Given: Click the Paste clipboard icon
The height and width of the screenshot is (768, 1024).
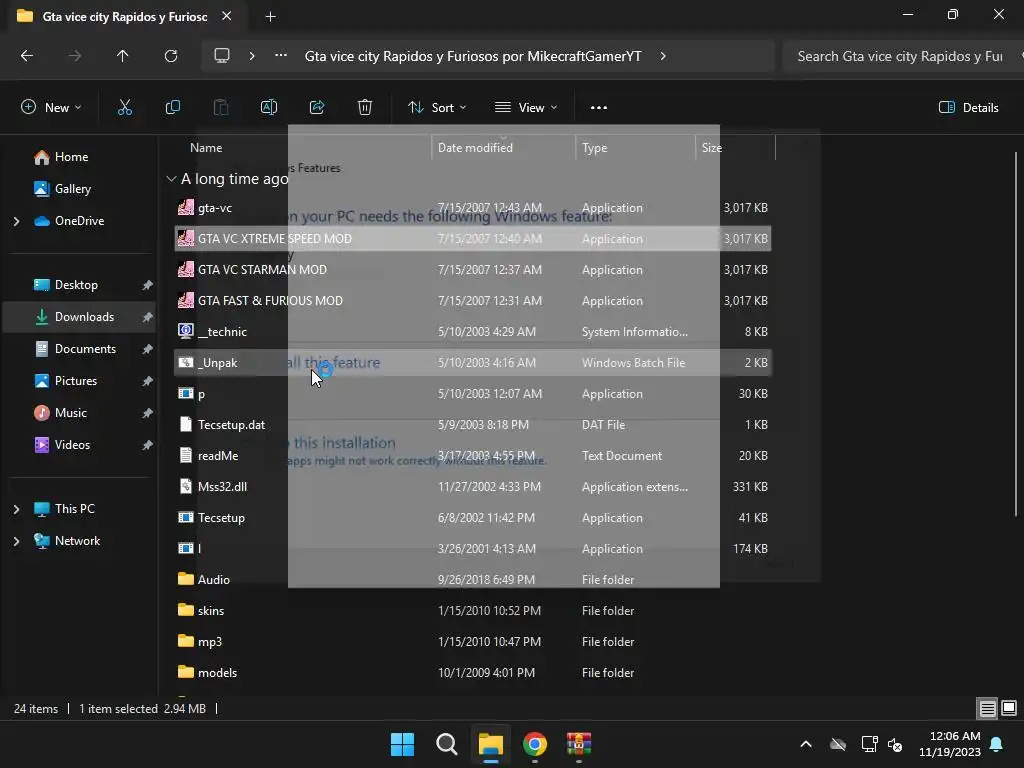Looking at the screenshot, I should click(x=221, y=108).
